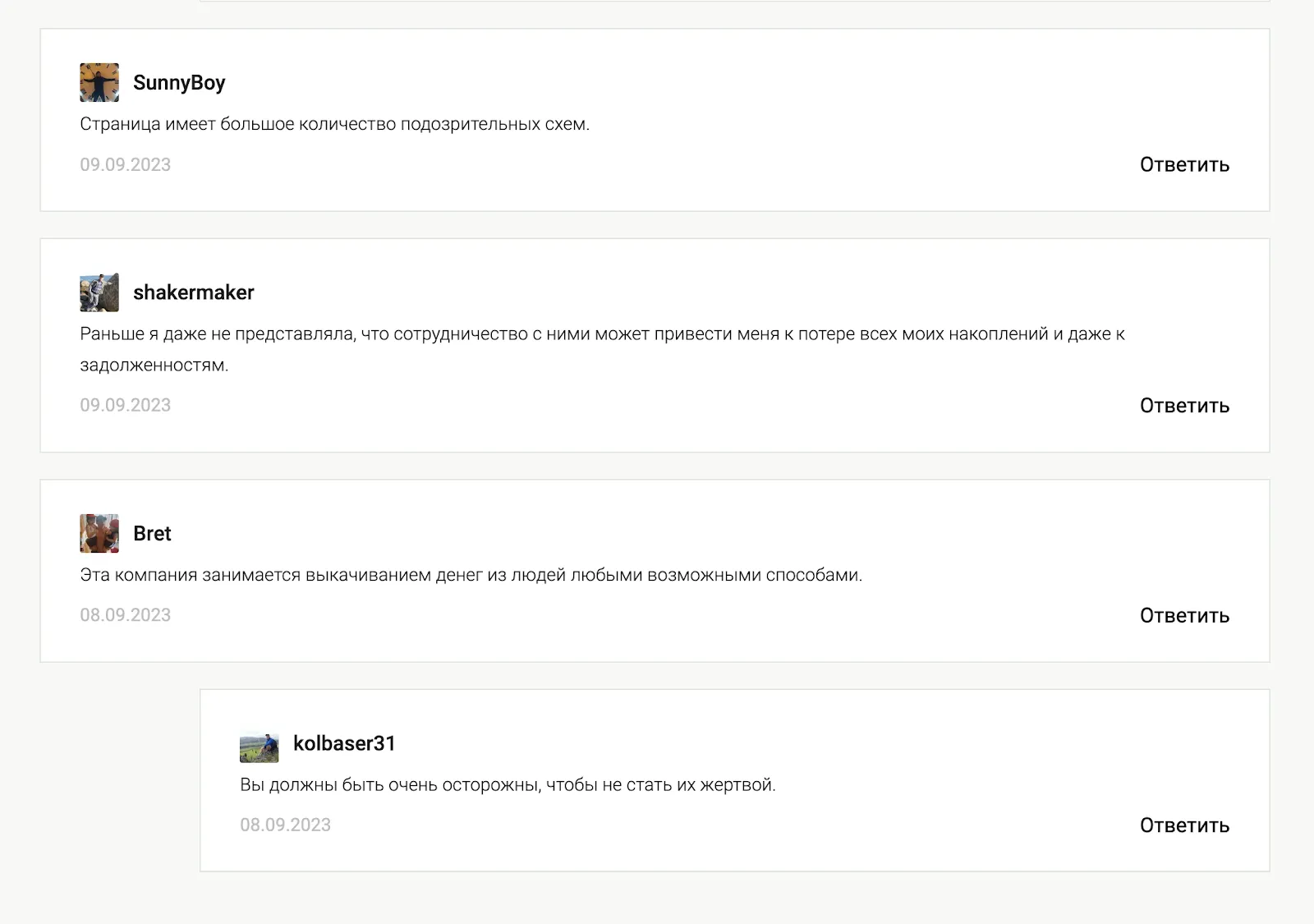
Task: Select the Bret username
Action: tap(152, 534)
